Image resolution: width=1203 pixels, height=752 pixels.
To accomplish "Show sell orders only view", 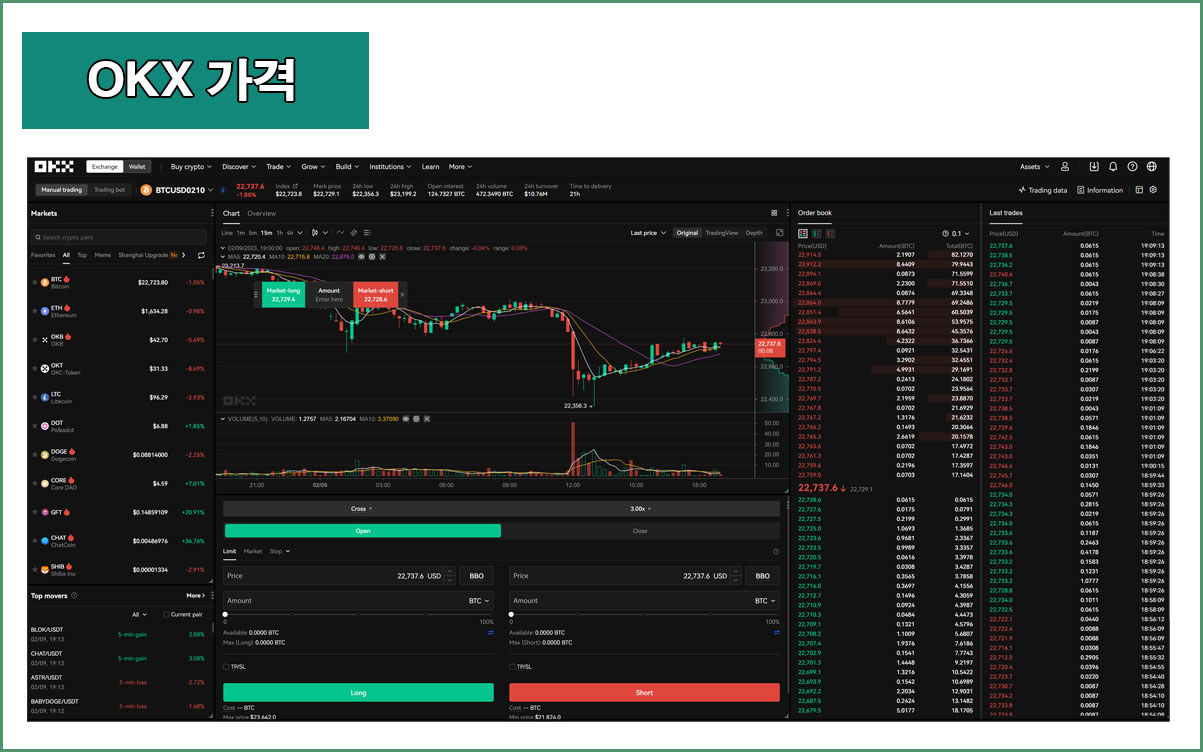I will click(x=830, y=233).
